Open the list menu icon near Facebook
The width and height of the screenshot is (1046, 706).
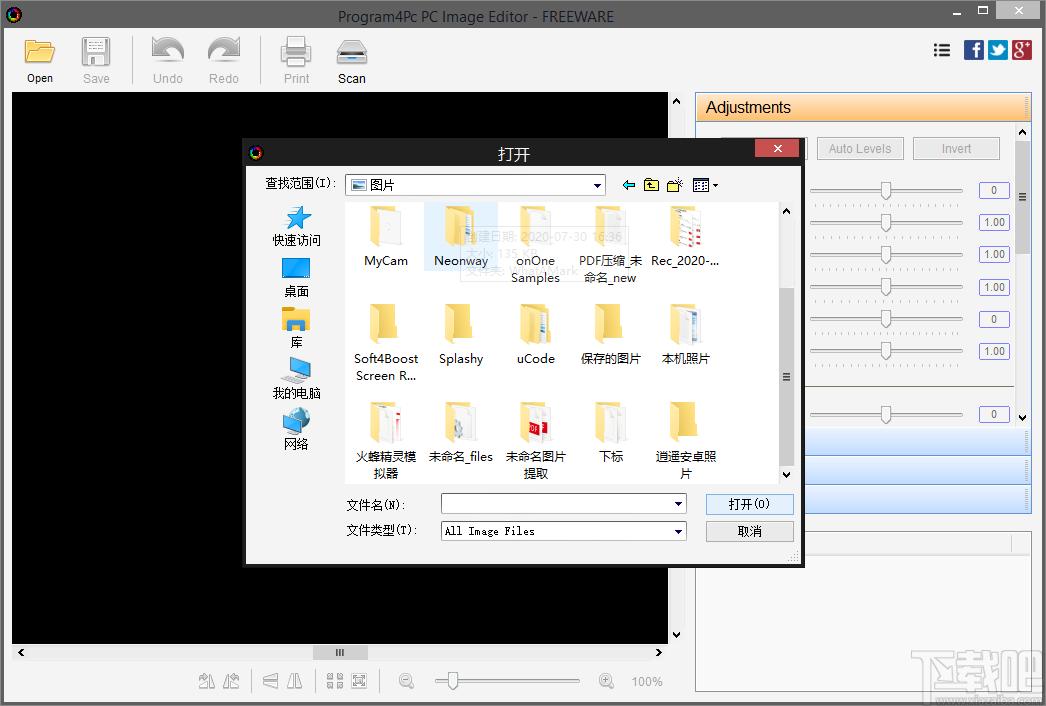tap(941, 50)
